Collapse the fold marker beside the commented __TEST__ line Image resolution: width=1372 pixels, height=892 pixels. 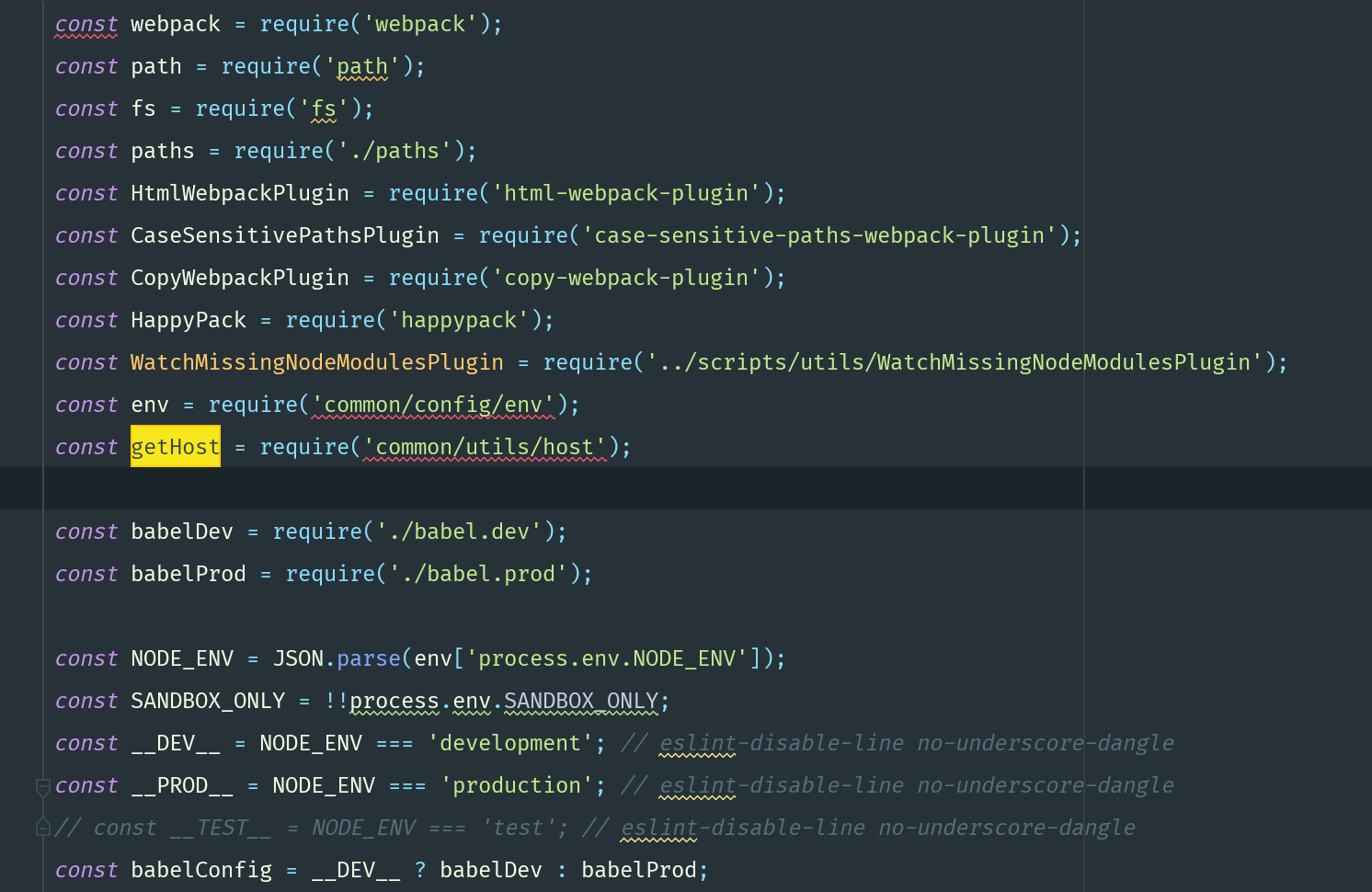coord(42,828)
